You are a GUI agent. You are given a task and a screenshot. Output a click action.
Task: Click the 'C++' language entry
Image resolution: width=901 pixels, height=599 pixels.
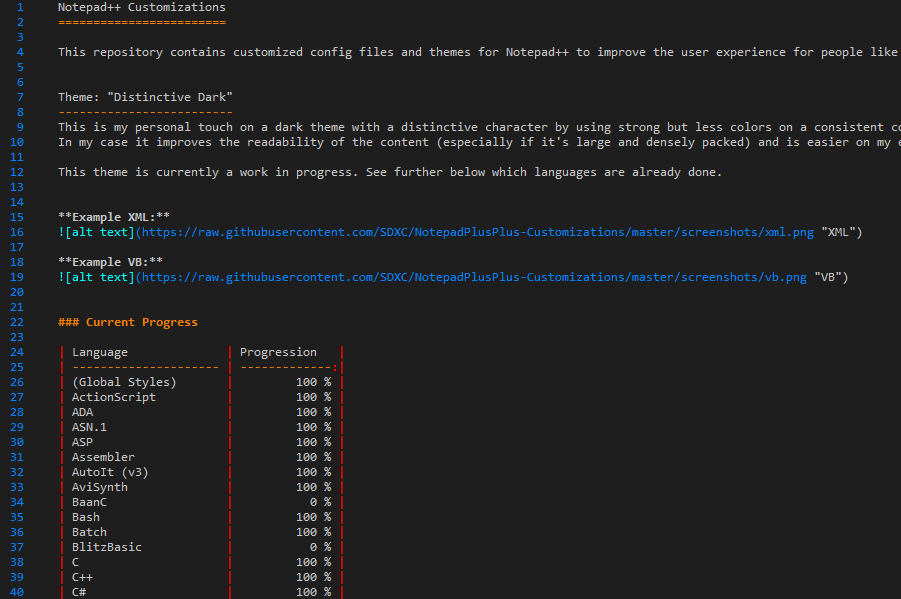coord(82,577)
